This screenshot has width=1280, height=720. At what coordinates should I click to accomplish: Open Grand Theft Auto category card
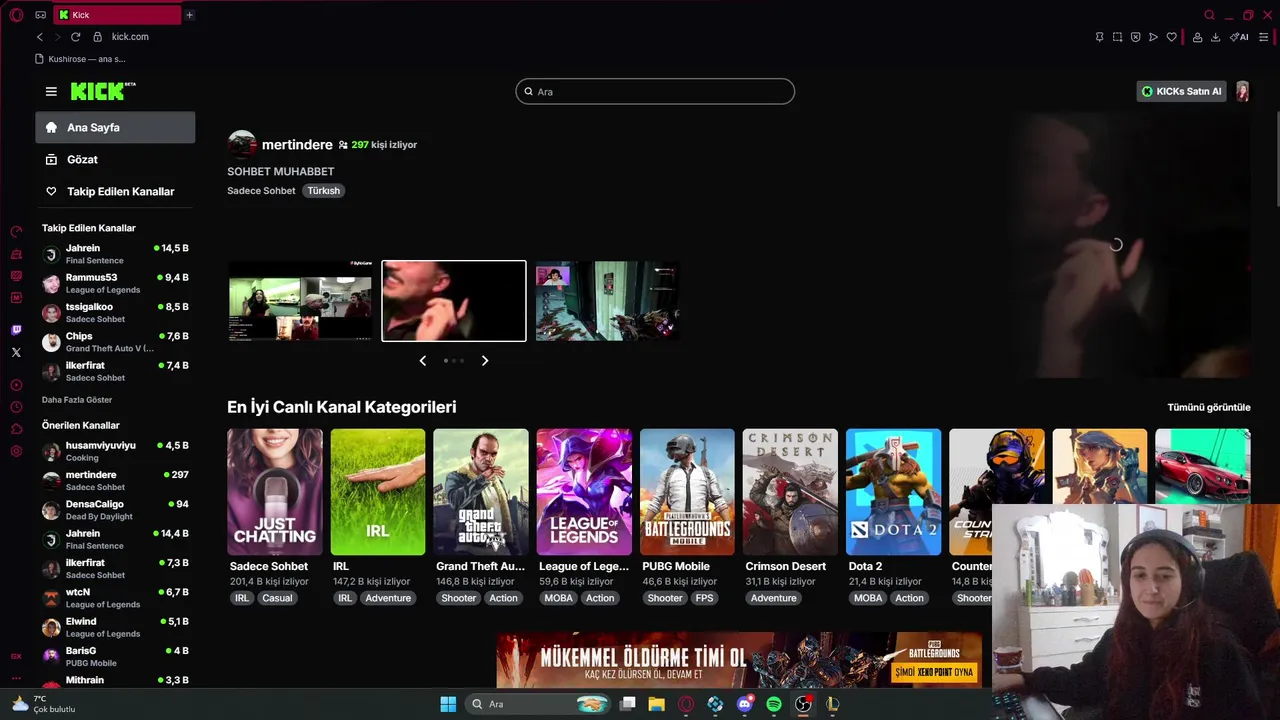[481, 492]
